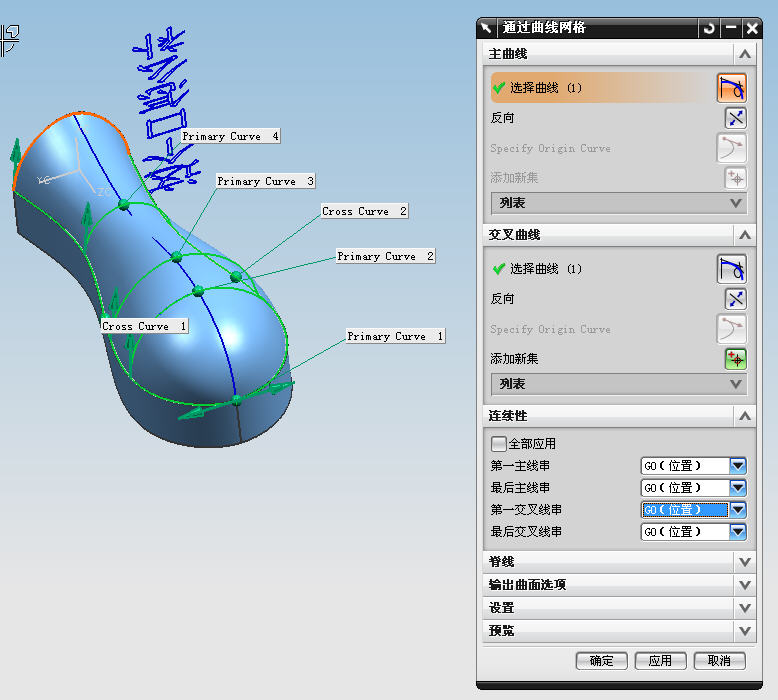Image resolution: width=778 pixels, height=700 pixels.
Task: Expand 列表 list under 交叉曲线
Action: pos(619,384)
